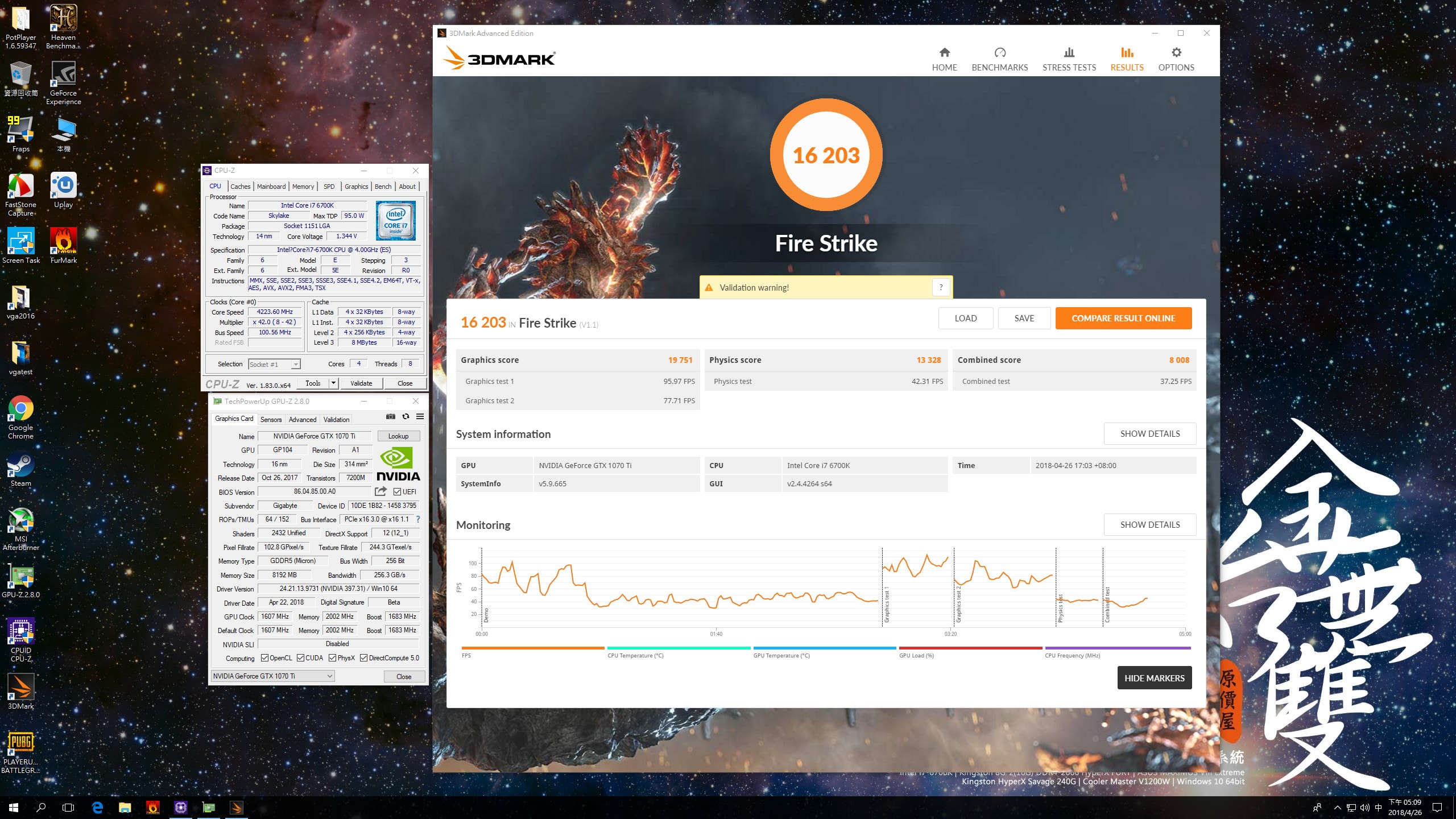Open the CPU-Z Bench tab
This screenshot has height=819, width=1456.
click(383, 187)
